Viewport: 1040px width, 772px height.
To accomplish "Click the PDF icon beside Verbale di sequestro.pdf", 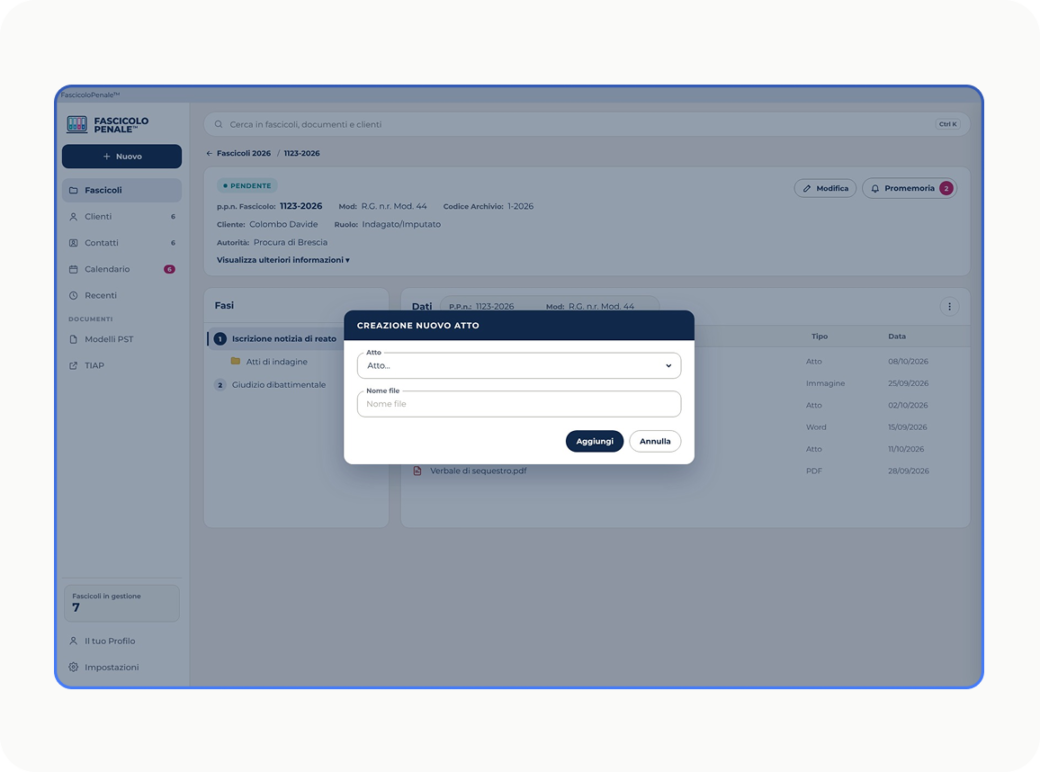I will point(417,471).
